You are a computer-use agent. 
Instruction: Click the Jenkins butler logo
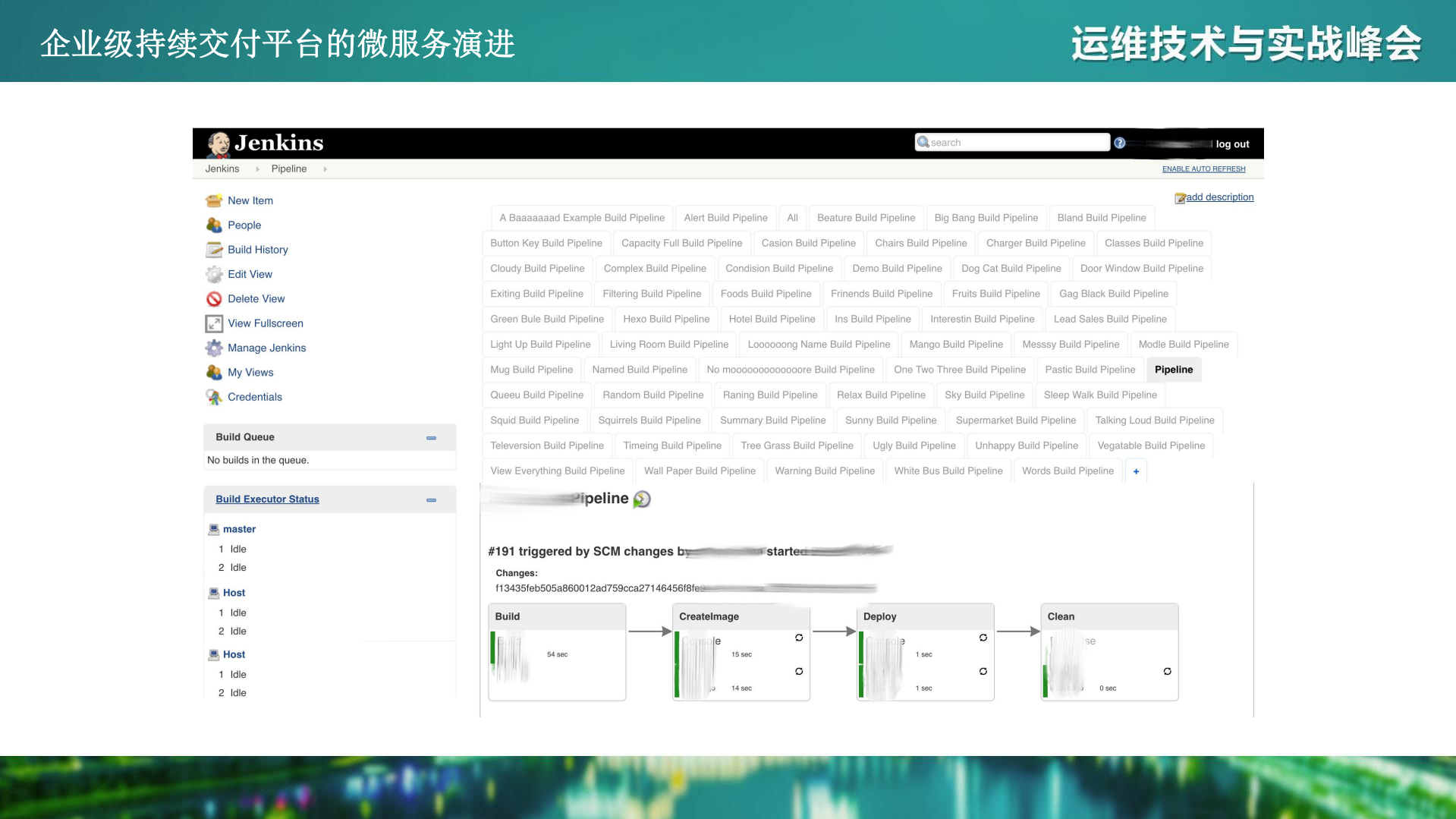click(x=218, y=143)
